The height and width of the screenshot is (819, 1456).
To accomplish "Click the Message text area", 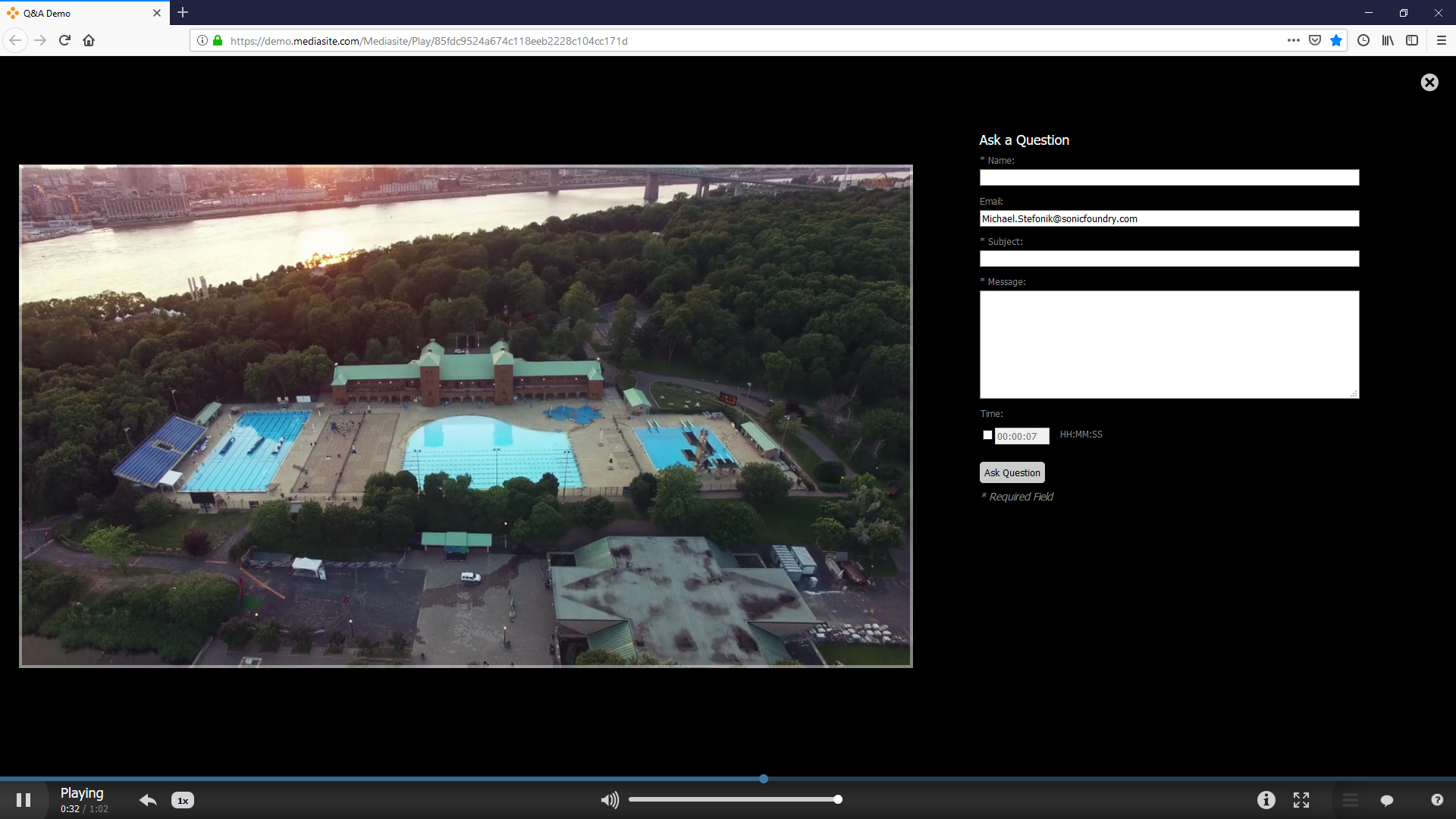I will 1169,344.
